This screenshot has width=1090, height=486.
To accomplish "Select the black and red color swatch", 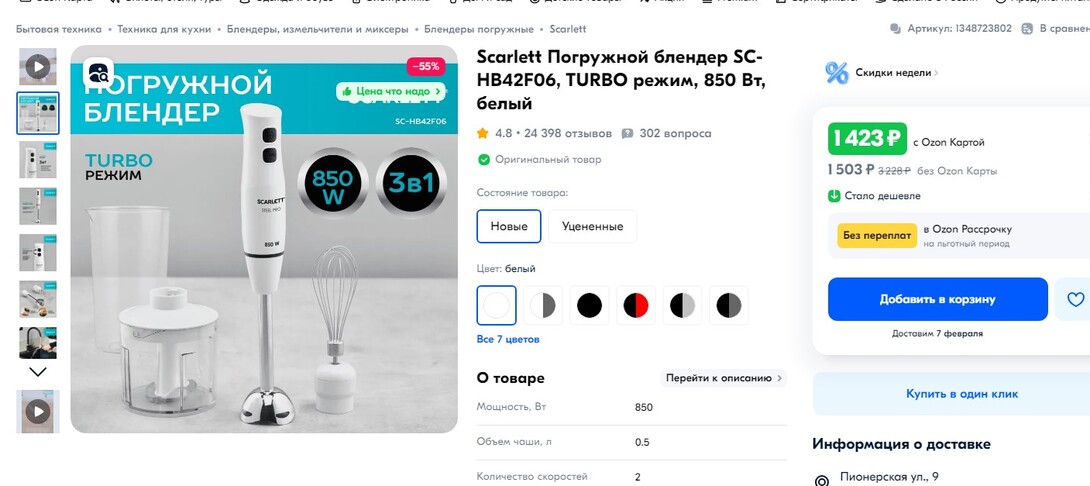I will click(636, 305).
